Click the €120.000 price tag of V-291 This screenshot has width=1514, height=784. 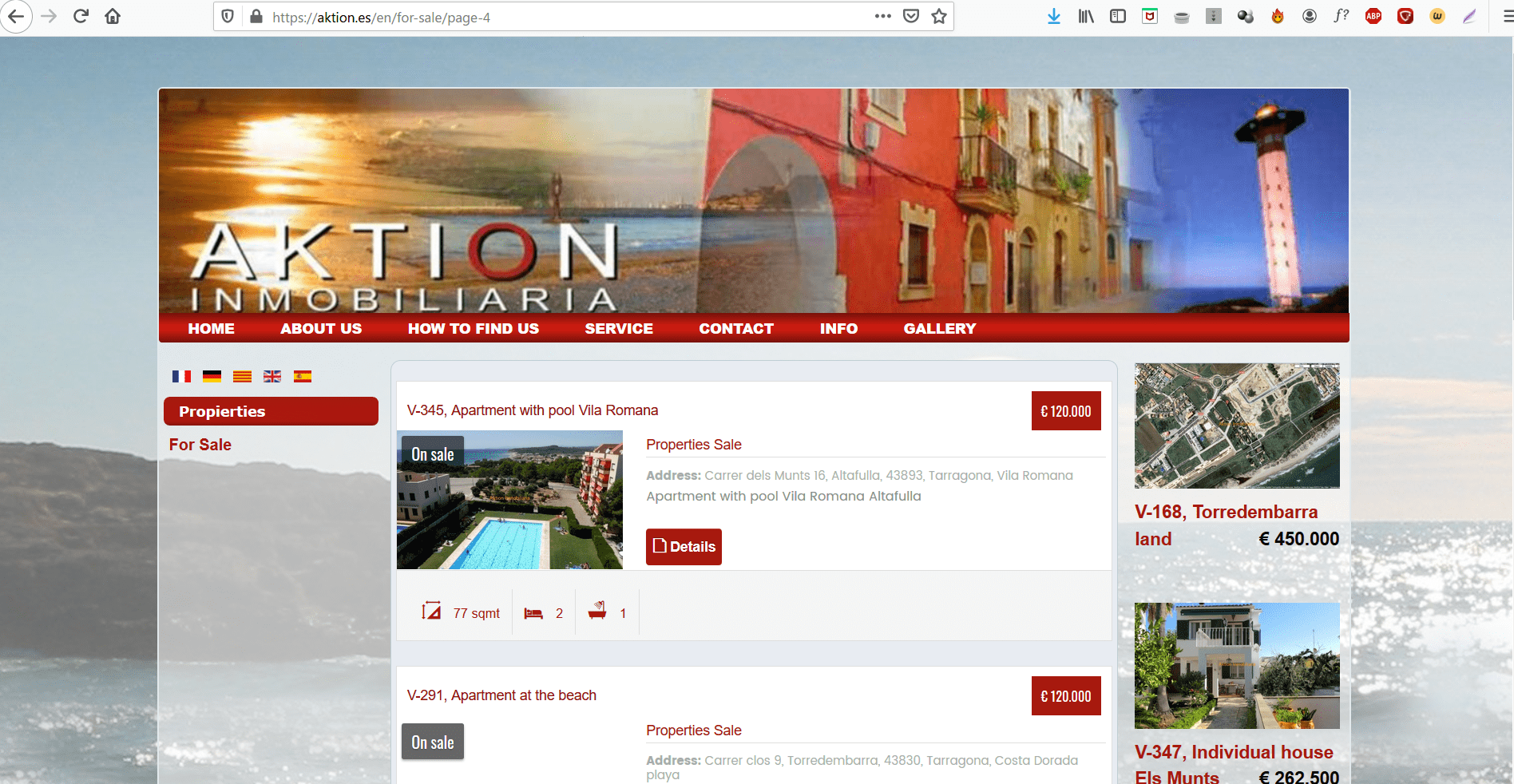click(x=1066, y=696)
